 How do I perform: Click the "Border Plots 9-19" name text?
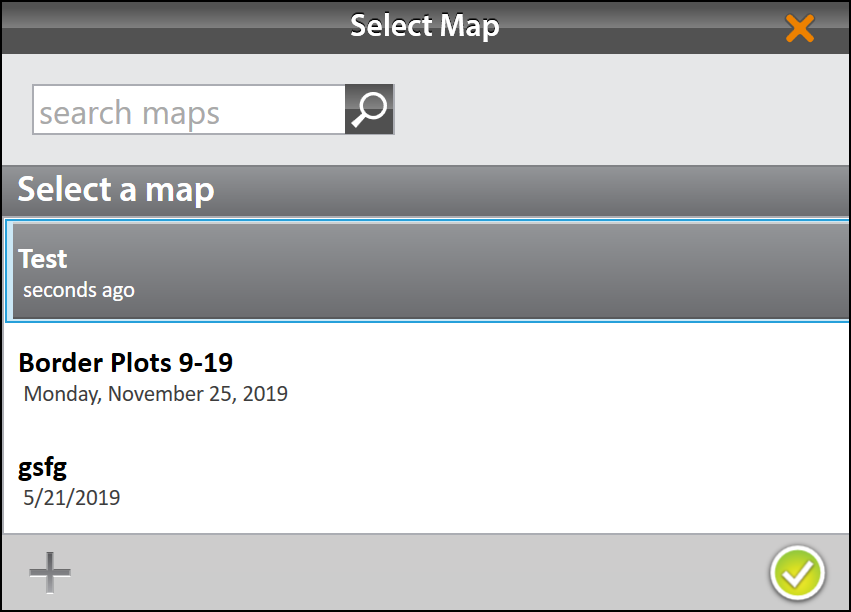click(126, 362)
